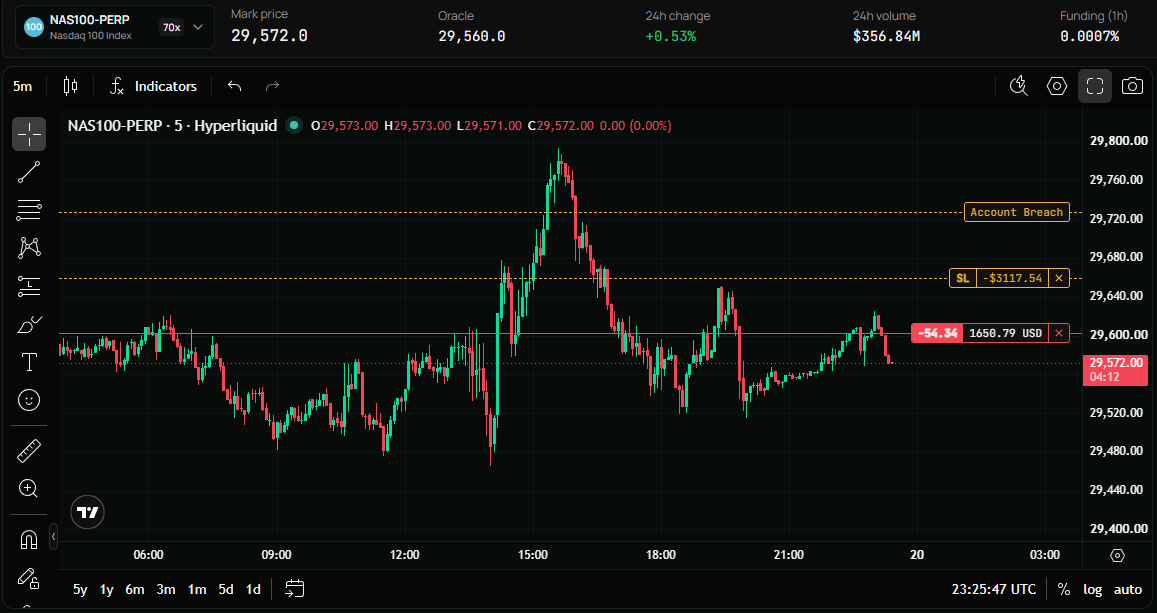Image resolution: width=1157 pixels, height=613 pixels.
Task: Set chart range to 3m
Action: pos(166,589)
